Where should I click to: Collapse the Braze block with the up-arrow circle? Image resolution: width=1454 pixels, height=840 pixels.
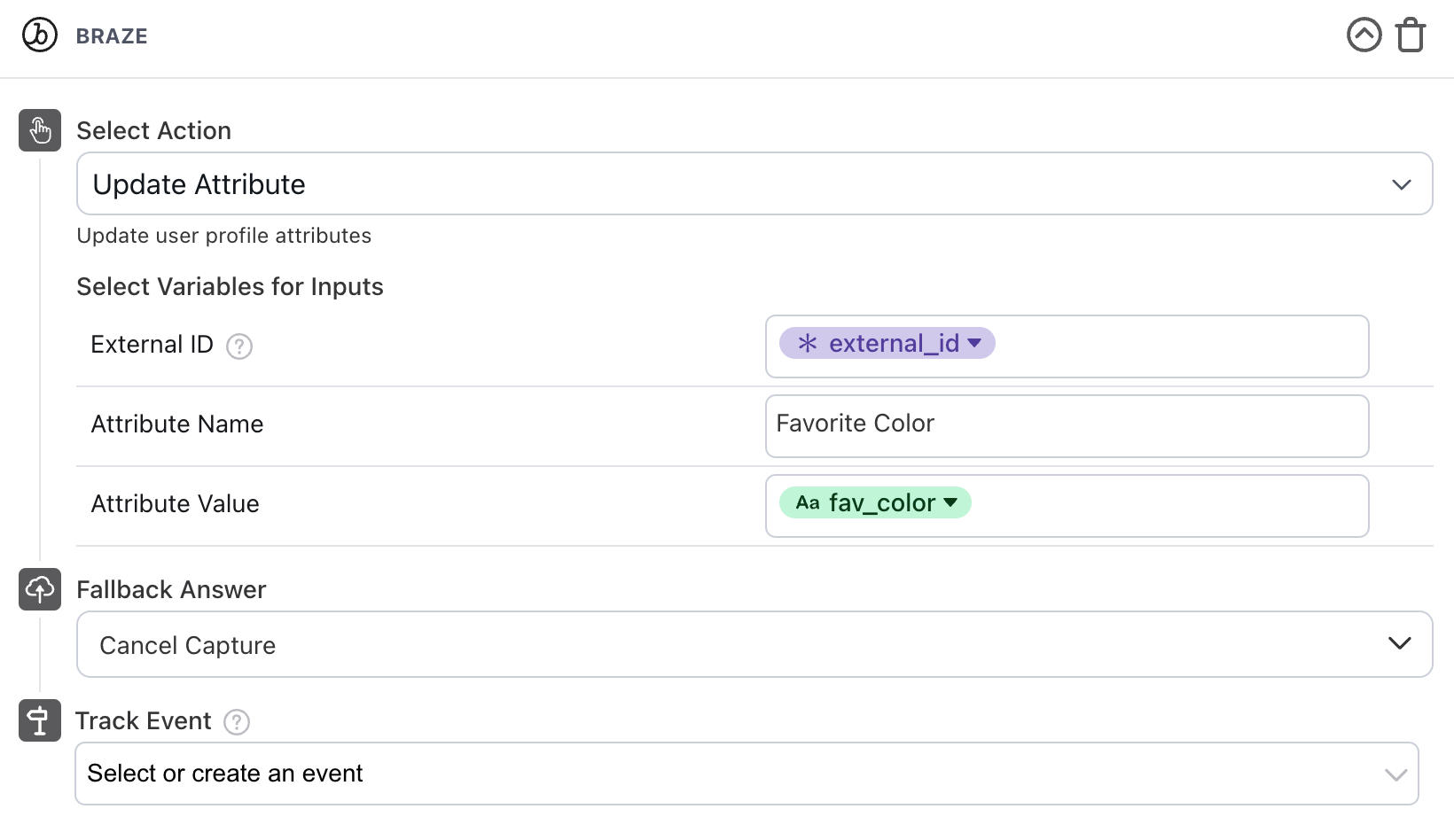tap(1364, 35)
